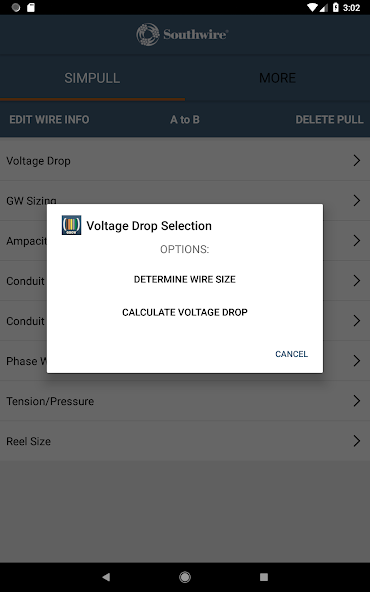Screen dimensions: 370x592
Task: Switch to the MORE tab
Action: pos(278,78)
